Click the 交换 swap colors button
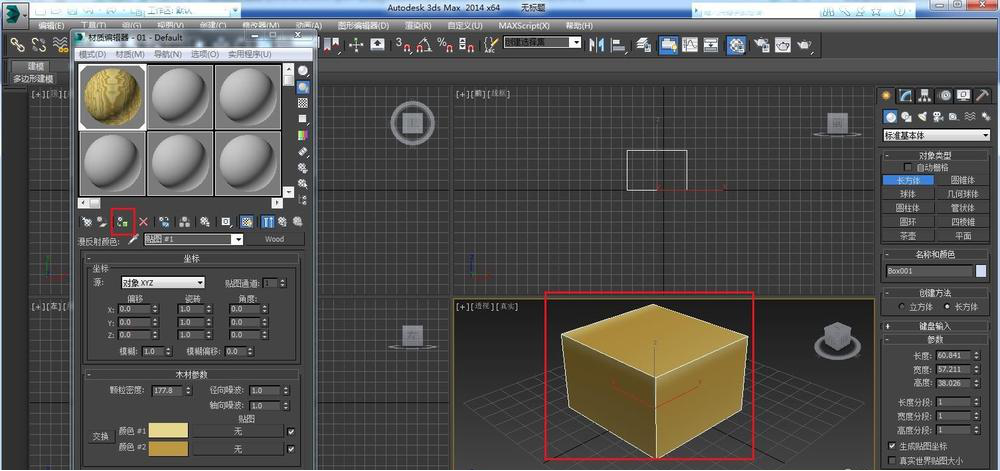 (x=101, y=436)
